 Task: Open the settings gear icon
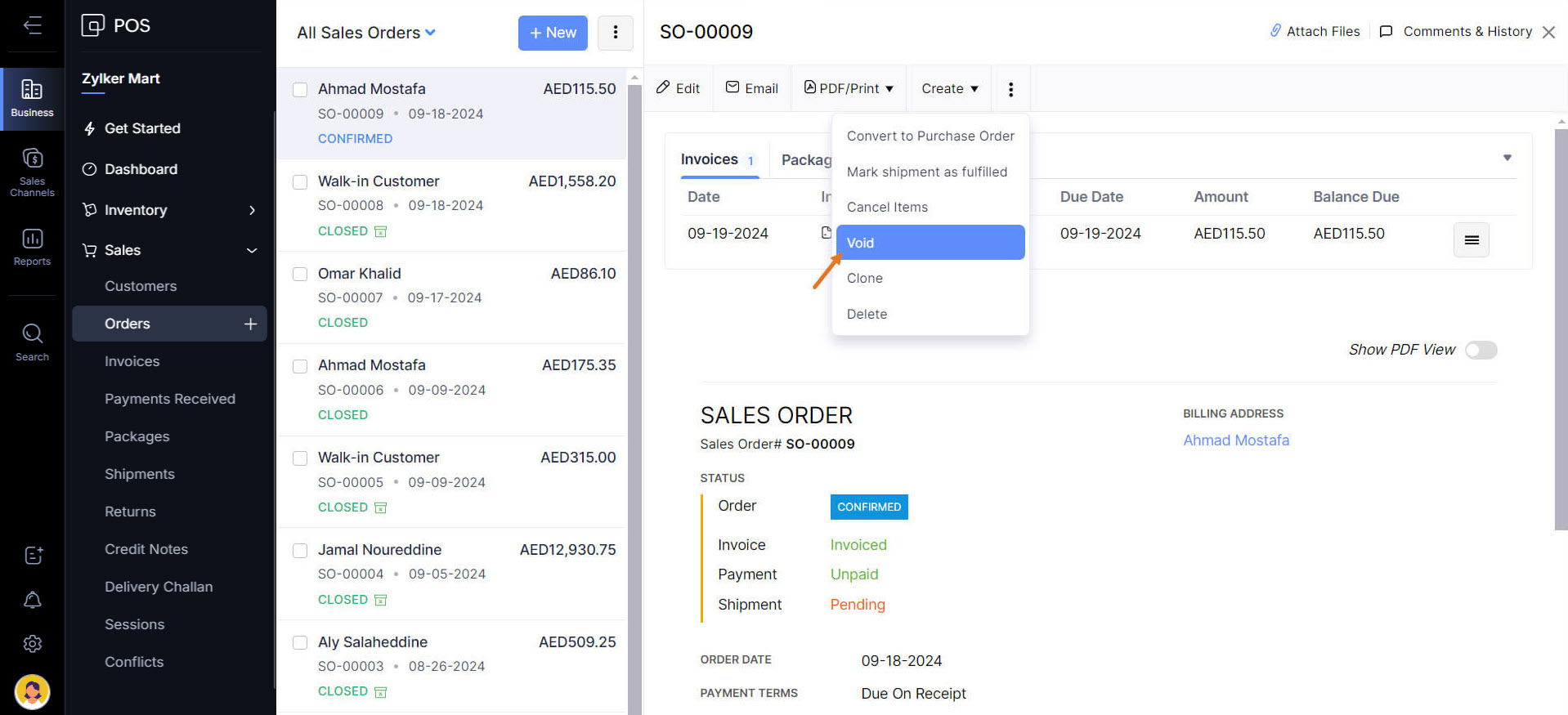coord(33,644)
